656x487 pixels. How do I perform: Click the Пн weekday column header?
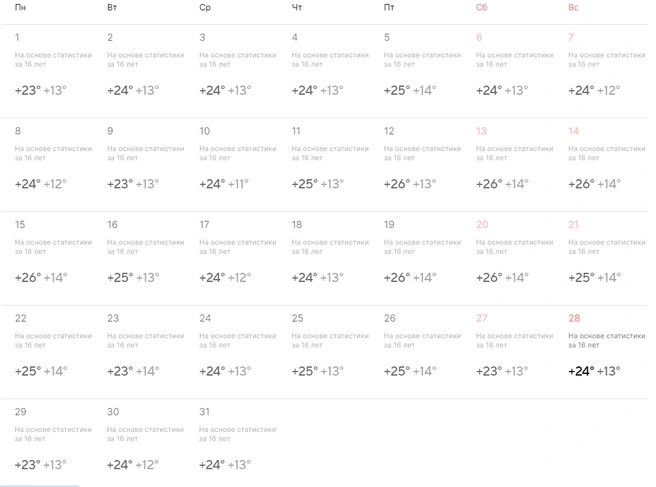coord(20,8)
